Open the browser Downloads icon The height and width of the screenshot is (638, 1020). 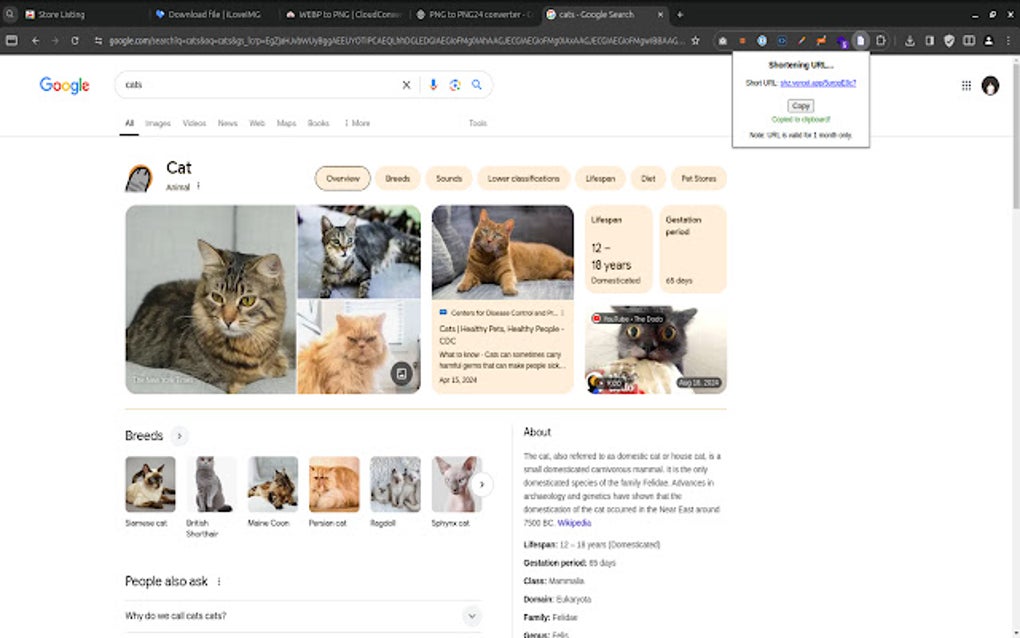click(910, 41)
